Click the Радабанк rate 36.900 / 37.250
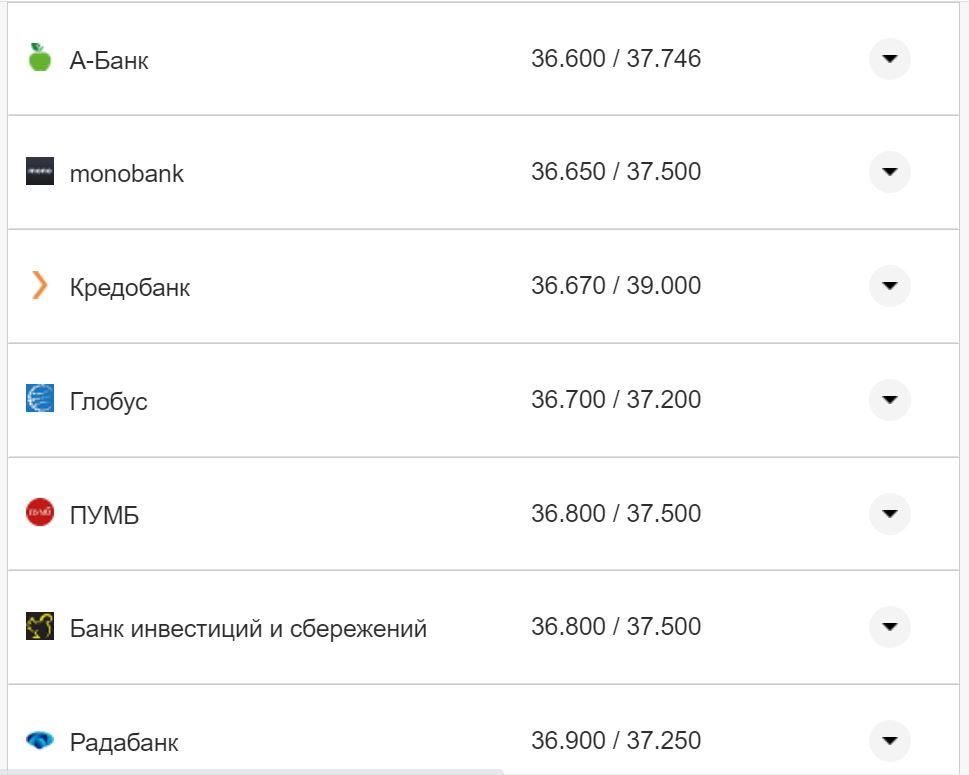Image resolution: width=969 pixels, height=775 pixels. (x=616, y=741)
